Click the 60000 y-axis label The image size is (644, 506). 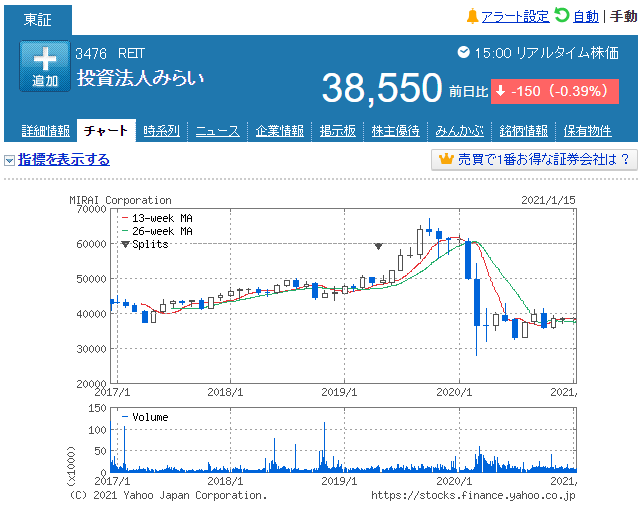click(x=91, y=244)
